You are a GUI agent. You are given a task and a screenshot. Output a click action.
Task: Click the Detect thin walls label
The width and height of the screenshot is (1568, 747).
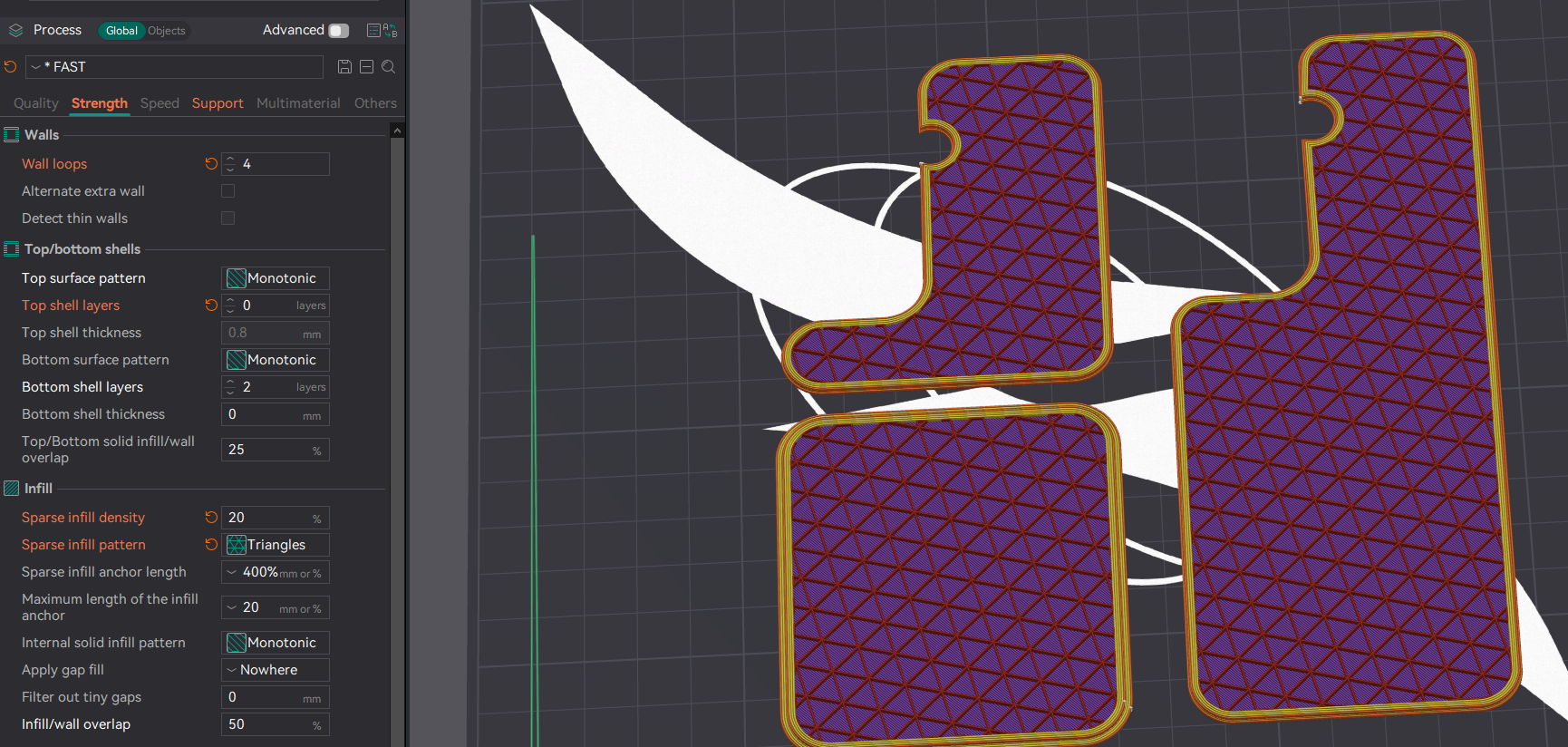coord(74,218)
